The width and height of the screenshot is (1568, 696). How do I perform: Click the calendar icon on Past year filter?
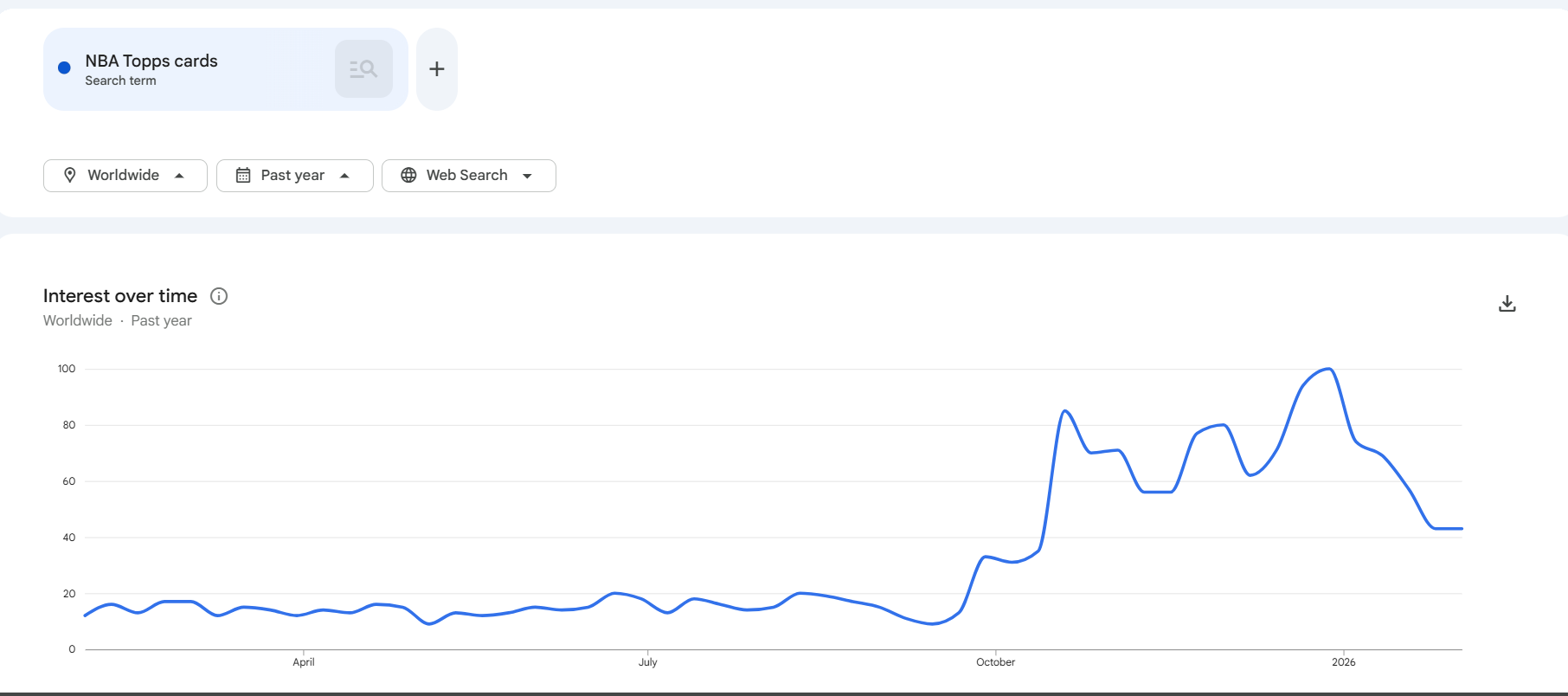[243, 175]
